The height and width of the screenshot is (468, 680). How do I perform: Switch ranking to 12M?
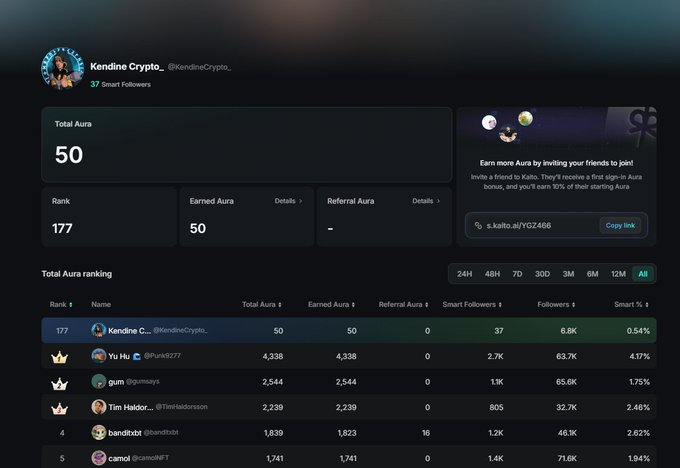tap(618, 274)
